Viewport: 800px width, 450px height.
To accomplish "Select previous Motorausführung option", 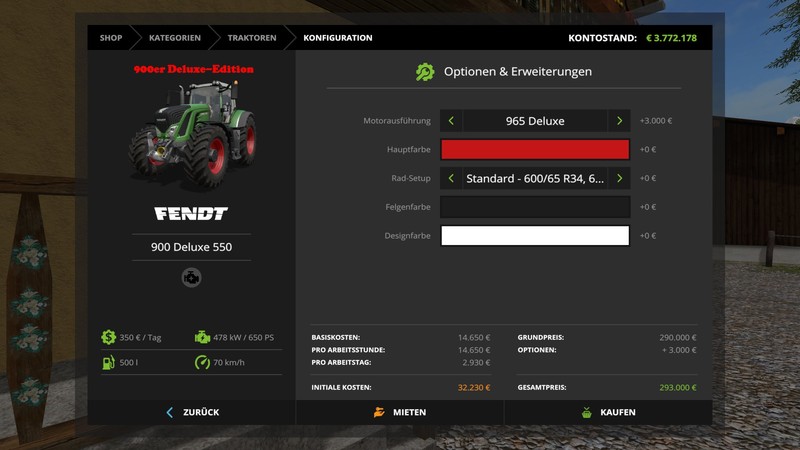I will click(x=451, y=121).
